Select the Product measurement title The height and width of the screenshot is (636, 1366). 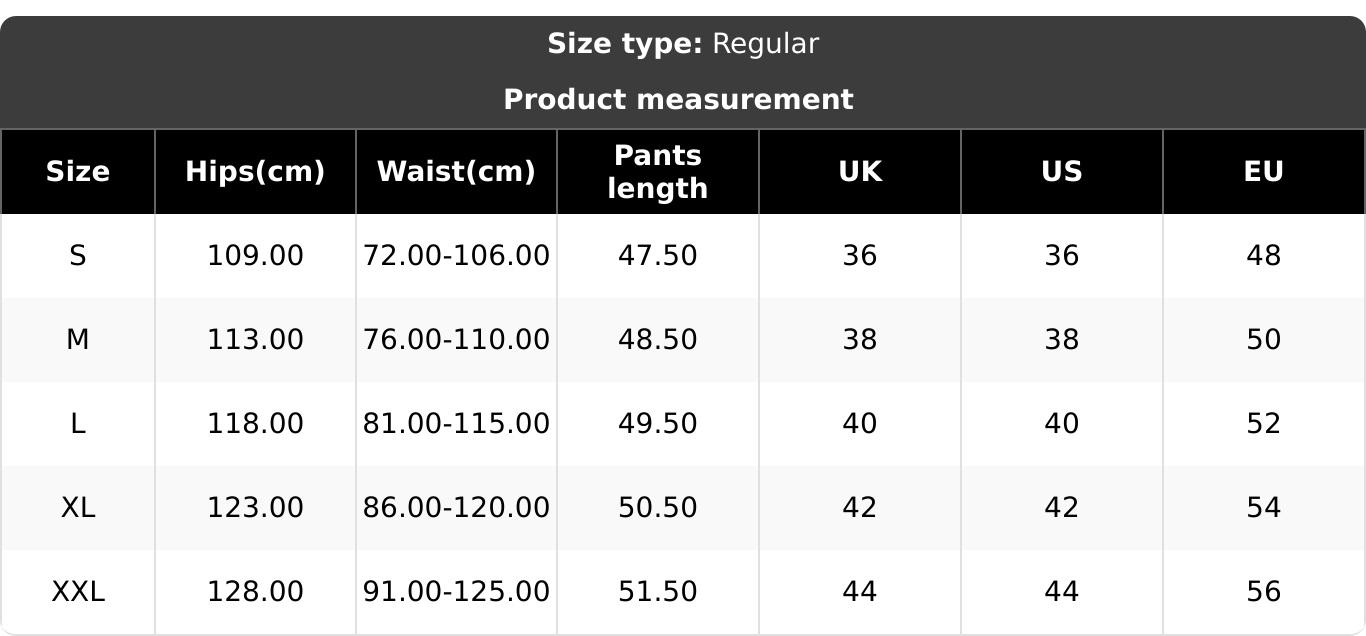(678, 100)
